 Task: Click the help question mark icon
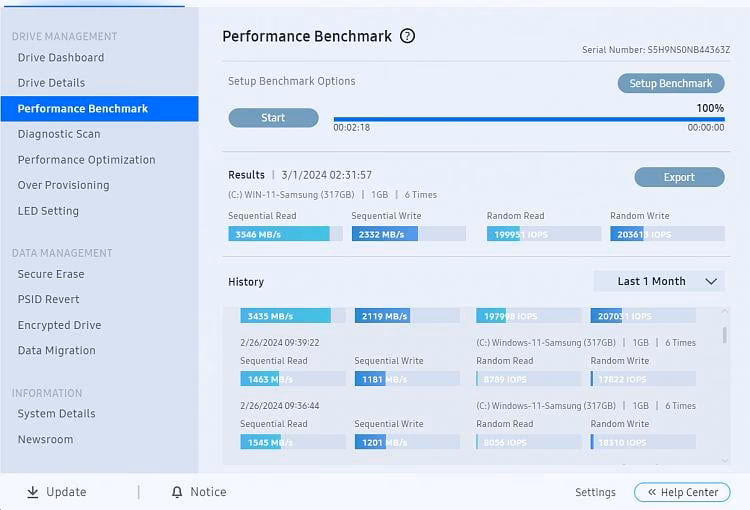tap(407, 36)
